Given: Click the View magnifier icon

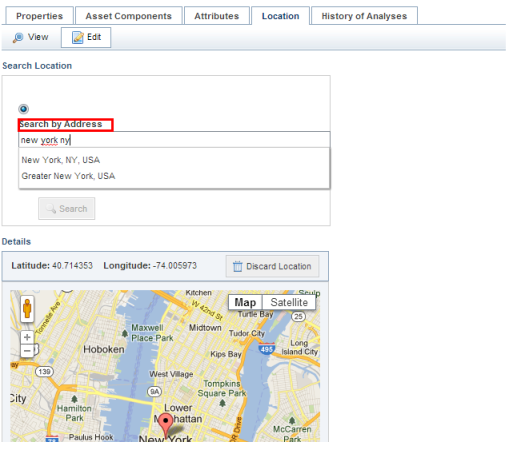Looking at the screenshot, I should tap(18, 37).
